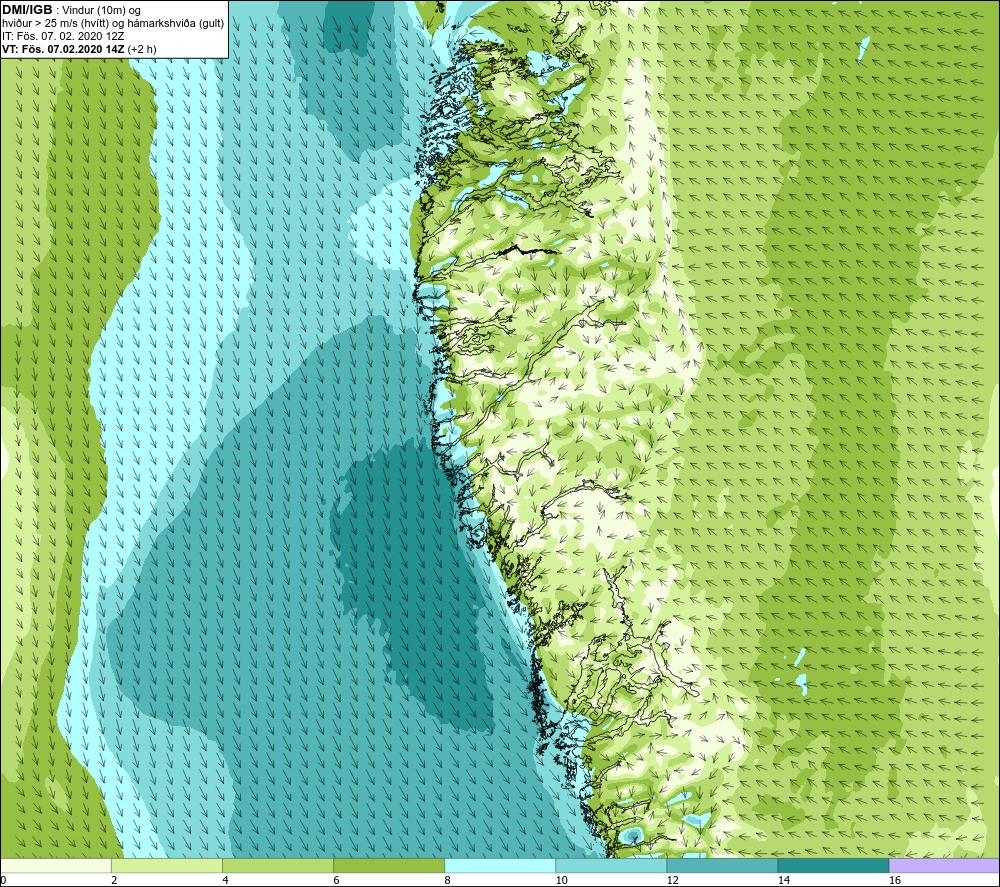Click the legend tick label '6'
Image resolution: width=1000 pixels, height=887 pixels.
point(336,880)
